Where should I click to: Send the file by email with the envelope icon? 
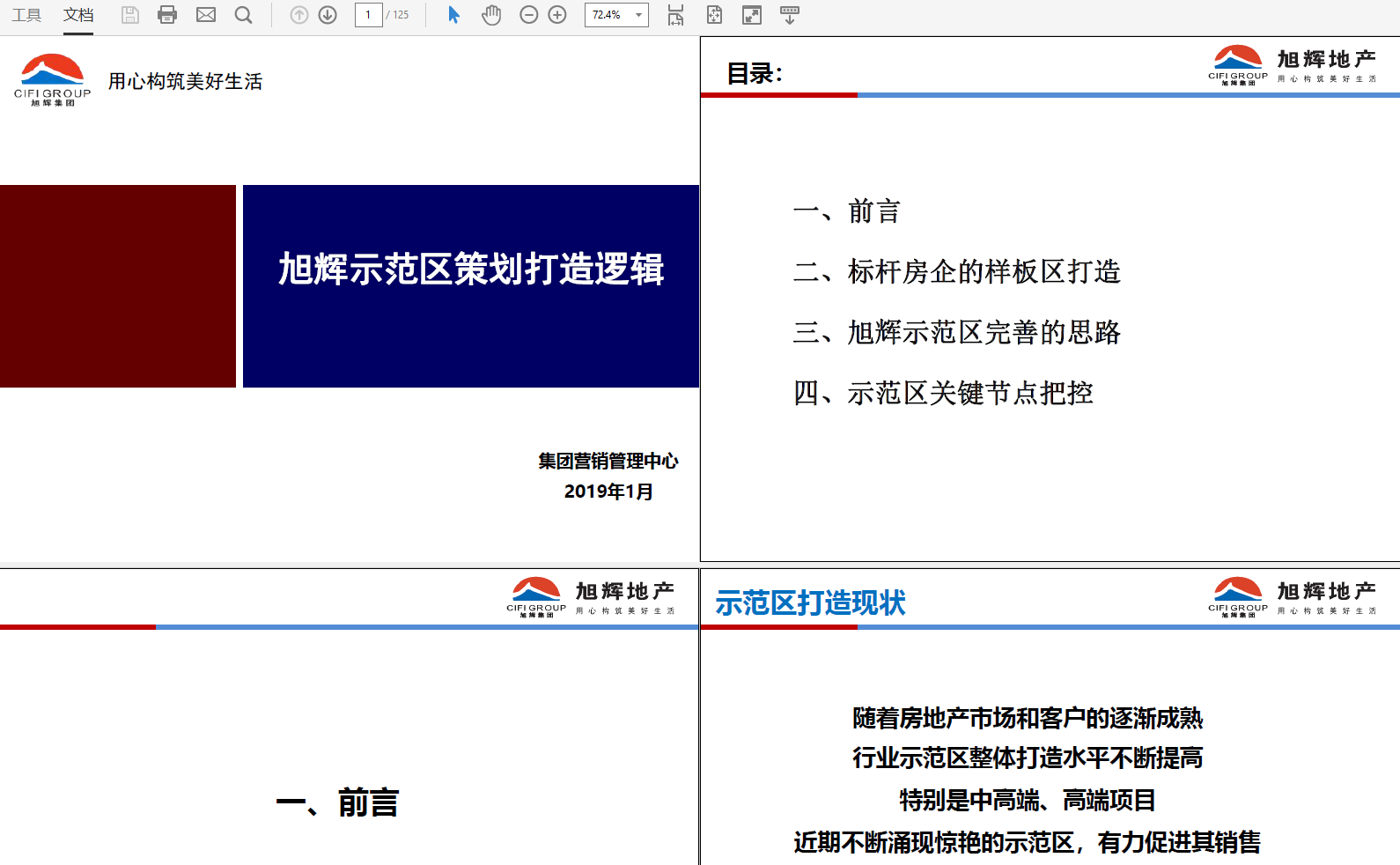(206, 15)
